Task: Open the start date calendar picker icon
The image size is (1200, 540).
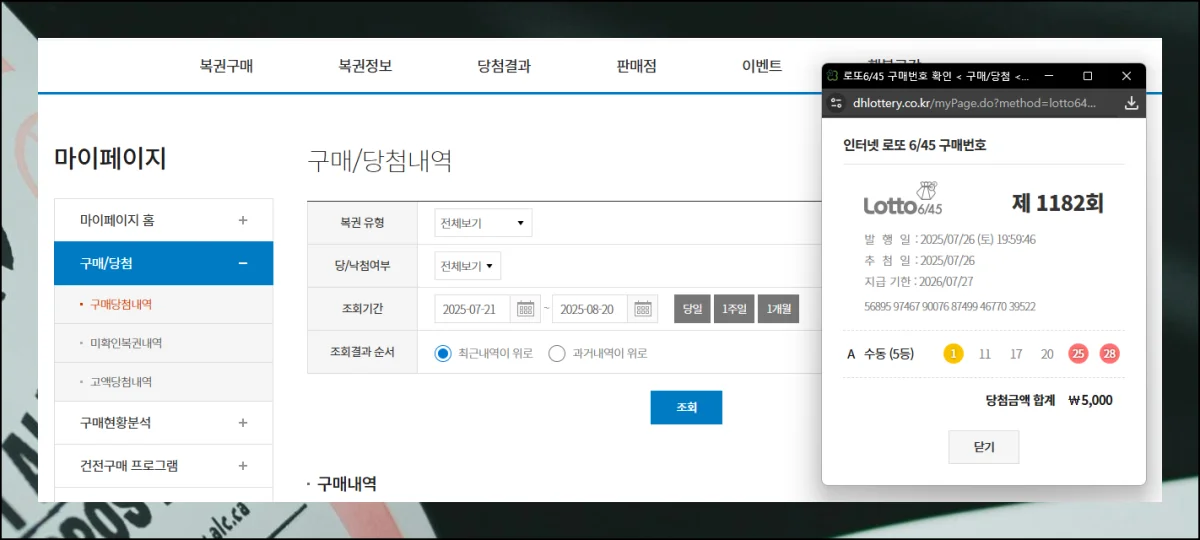Action: coord(525,309)
